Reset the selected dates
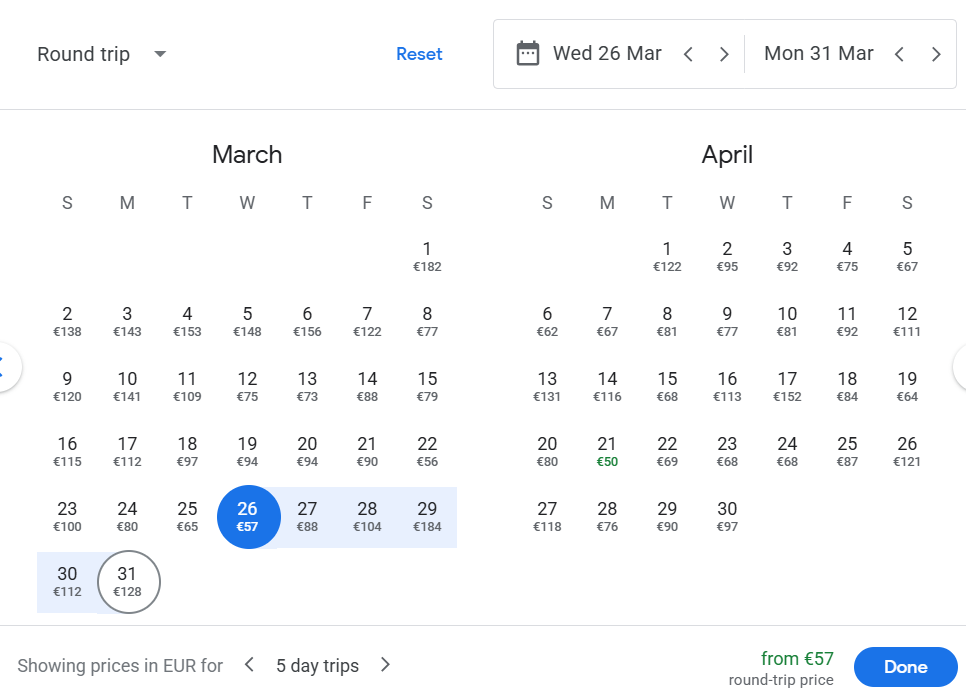Screen dimensions: 966x700 (419, 54)
